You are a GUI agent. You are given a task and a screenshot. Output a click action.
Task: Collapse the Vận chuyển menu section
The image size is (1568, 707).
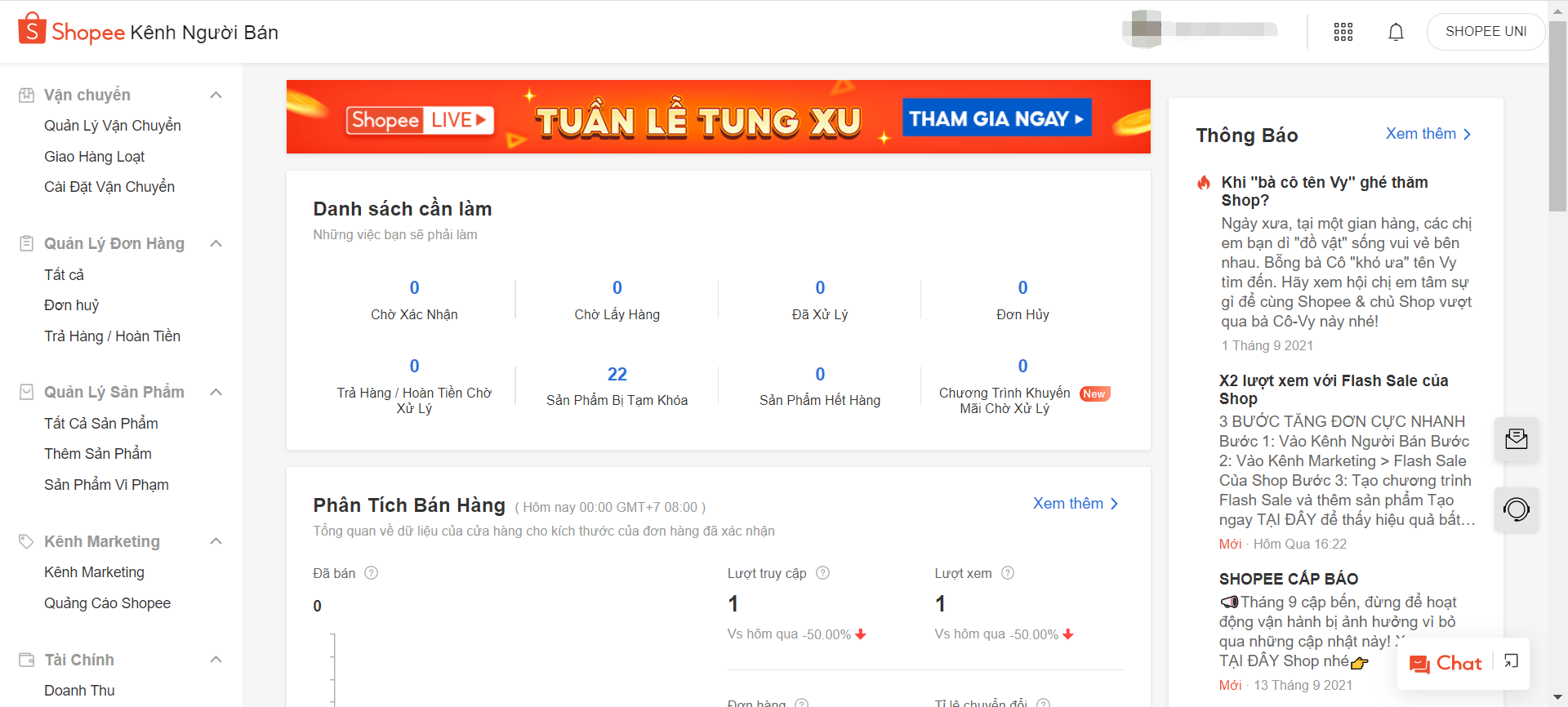pyautogui.click(x=216, y=95)
